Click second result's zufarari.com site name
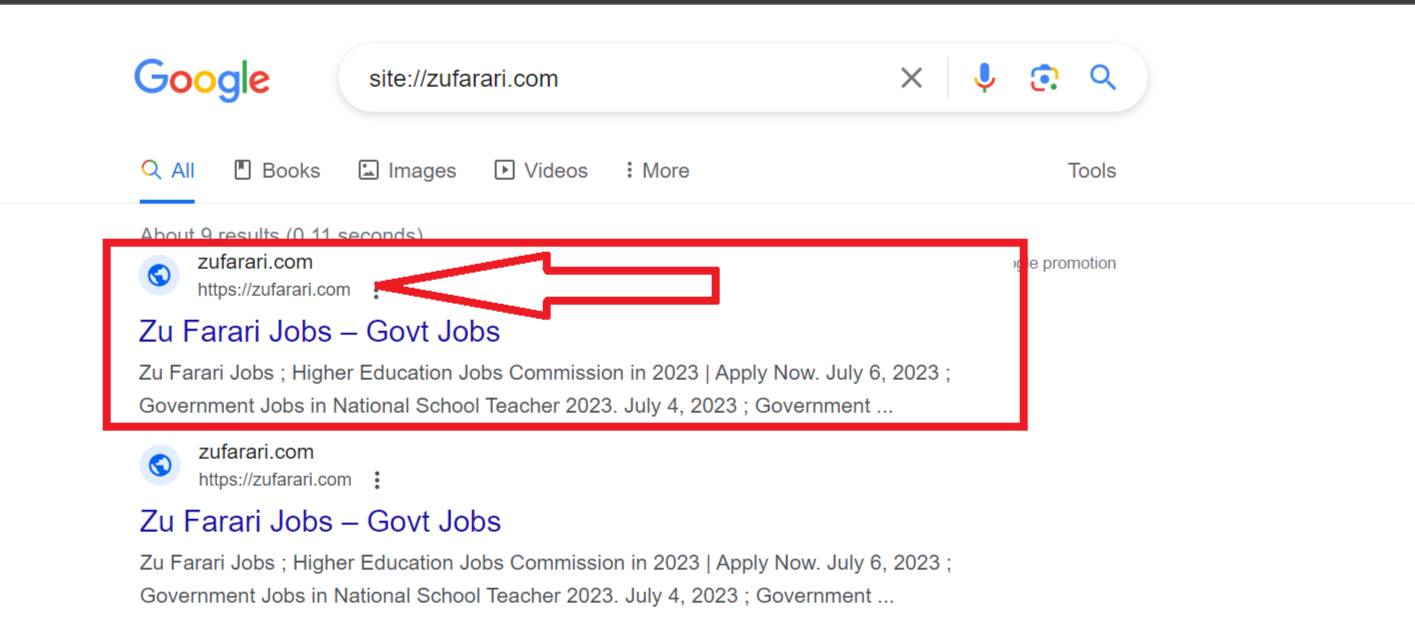The height and width of the screenshot is (639, 1415). click(256, 452)
